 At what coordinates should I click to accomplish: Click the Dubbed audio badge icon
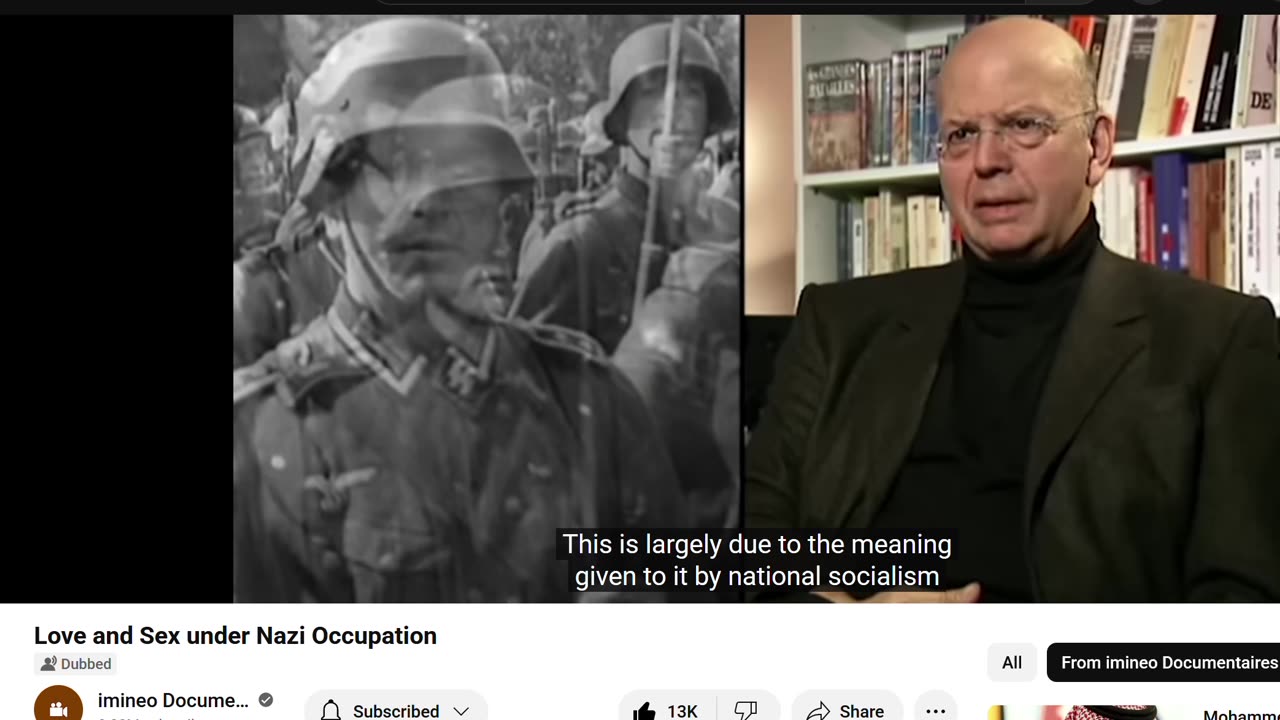pos(48,664)
